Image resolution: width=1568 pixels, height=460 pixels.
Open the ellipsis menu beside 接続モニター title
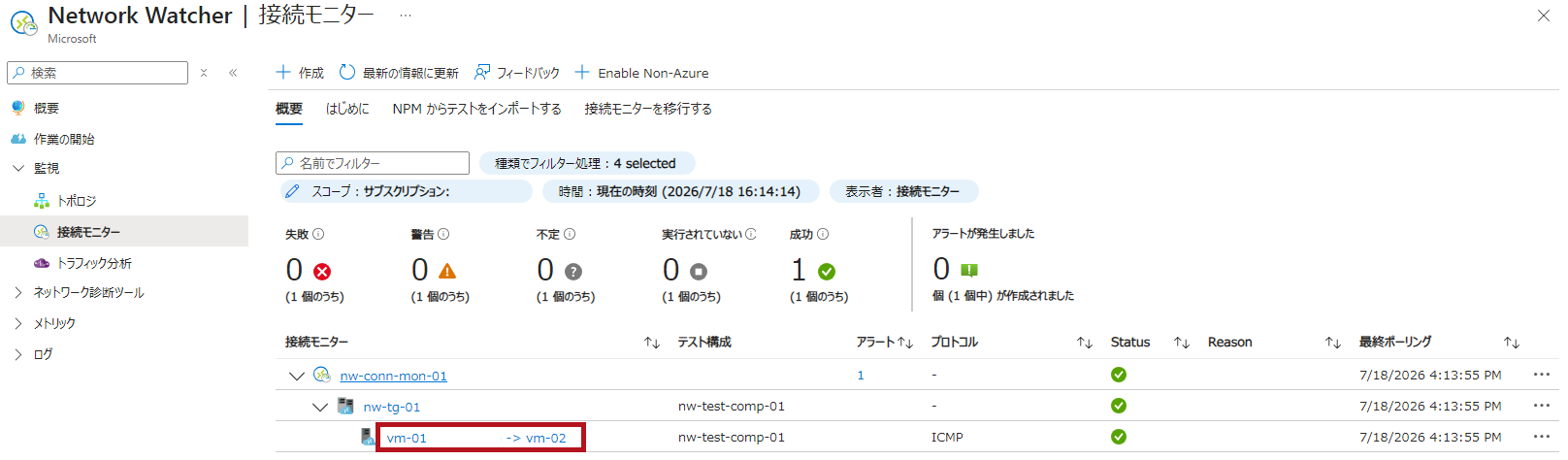(406, 16)
